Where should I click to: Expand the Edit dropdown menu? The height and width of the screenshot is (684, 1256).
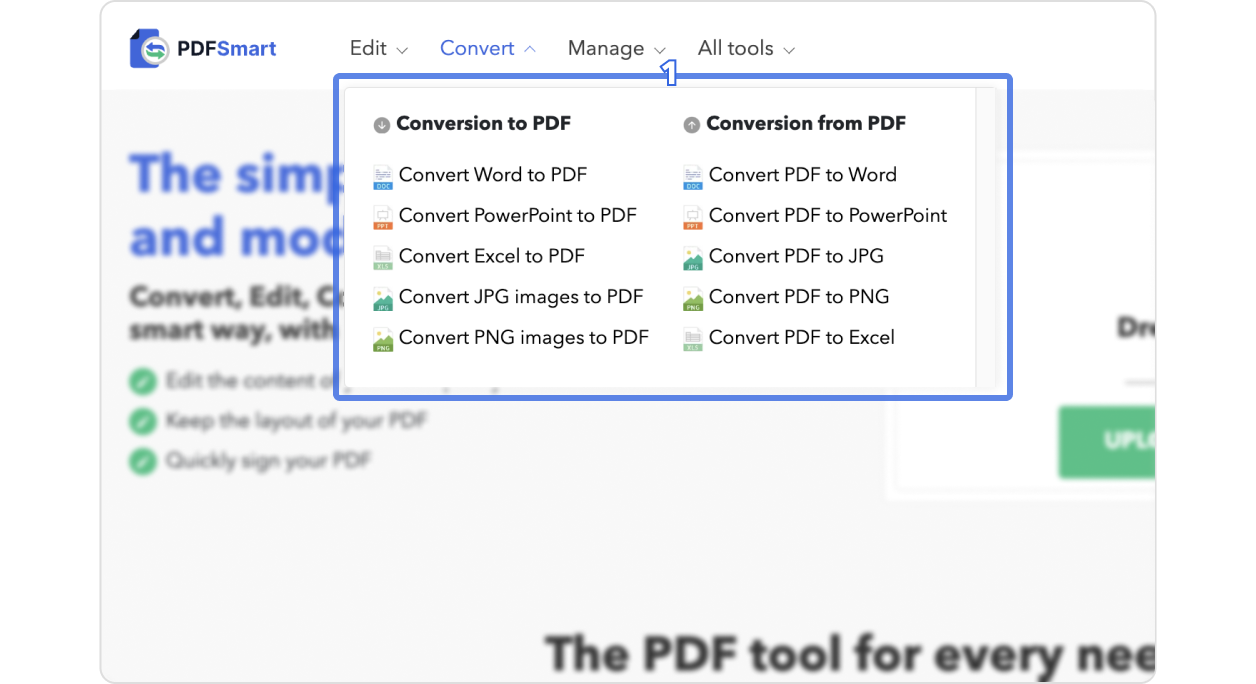pos(378,48)
